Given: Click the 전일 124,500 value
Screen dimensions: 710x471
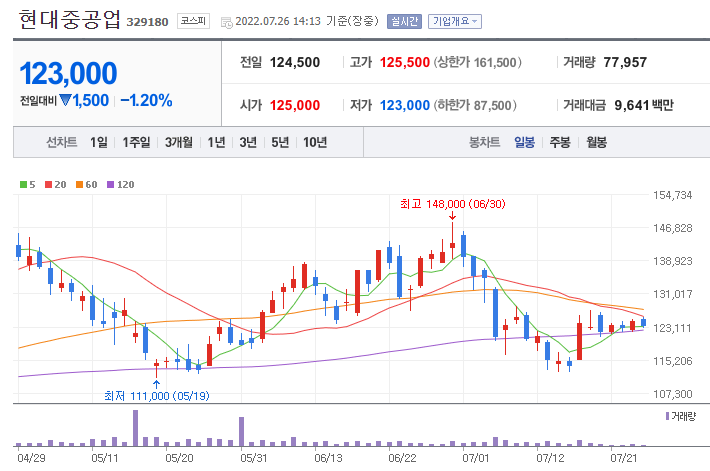Looking at the screenshot, I should [295, 62].
